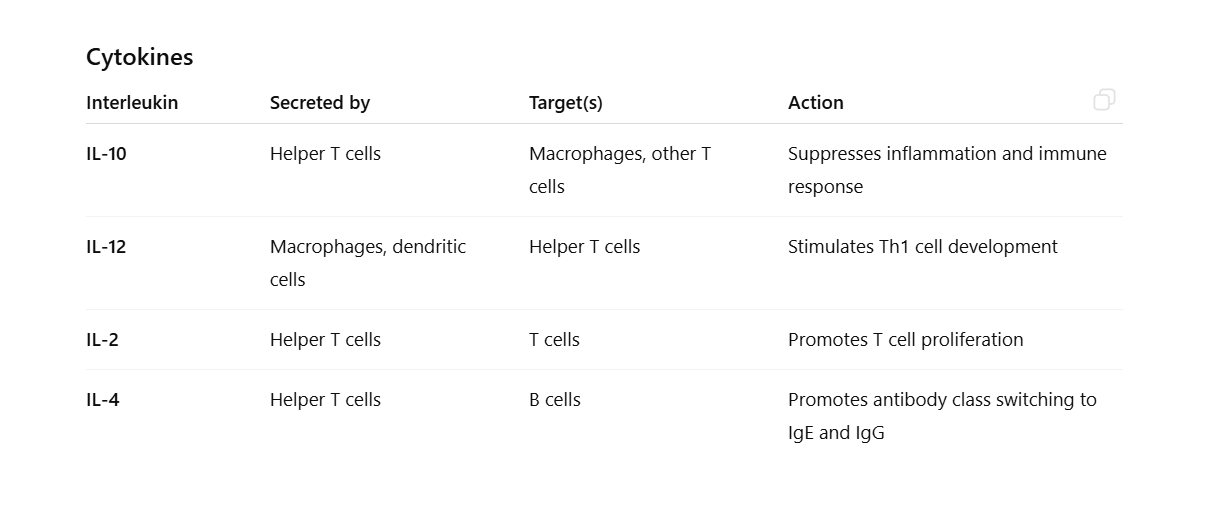Click the Cytokines heading
The width and height of the screenshot is (1212, 513).
click(x=139, y=57)
